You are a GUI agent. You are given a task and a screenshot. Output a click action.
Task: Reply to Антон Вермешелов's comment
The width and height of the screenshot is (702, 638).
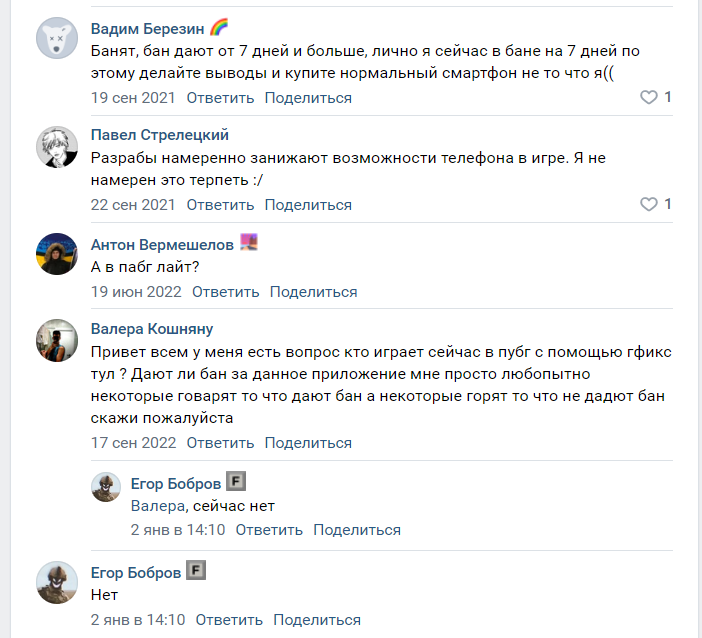pyautogui.click(x=226, y=292)
